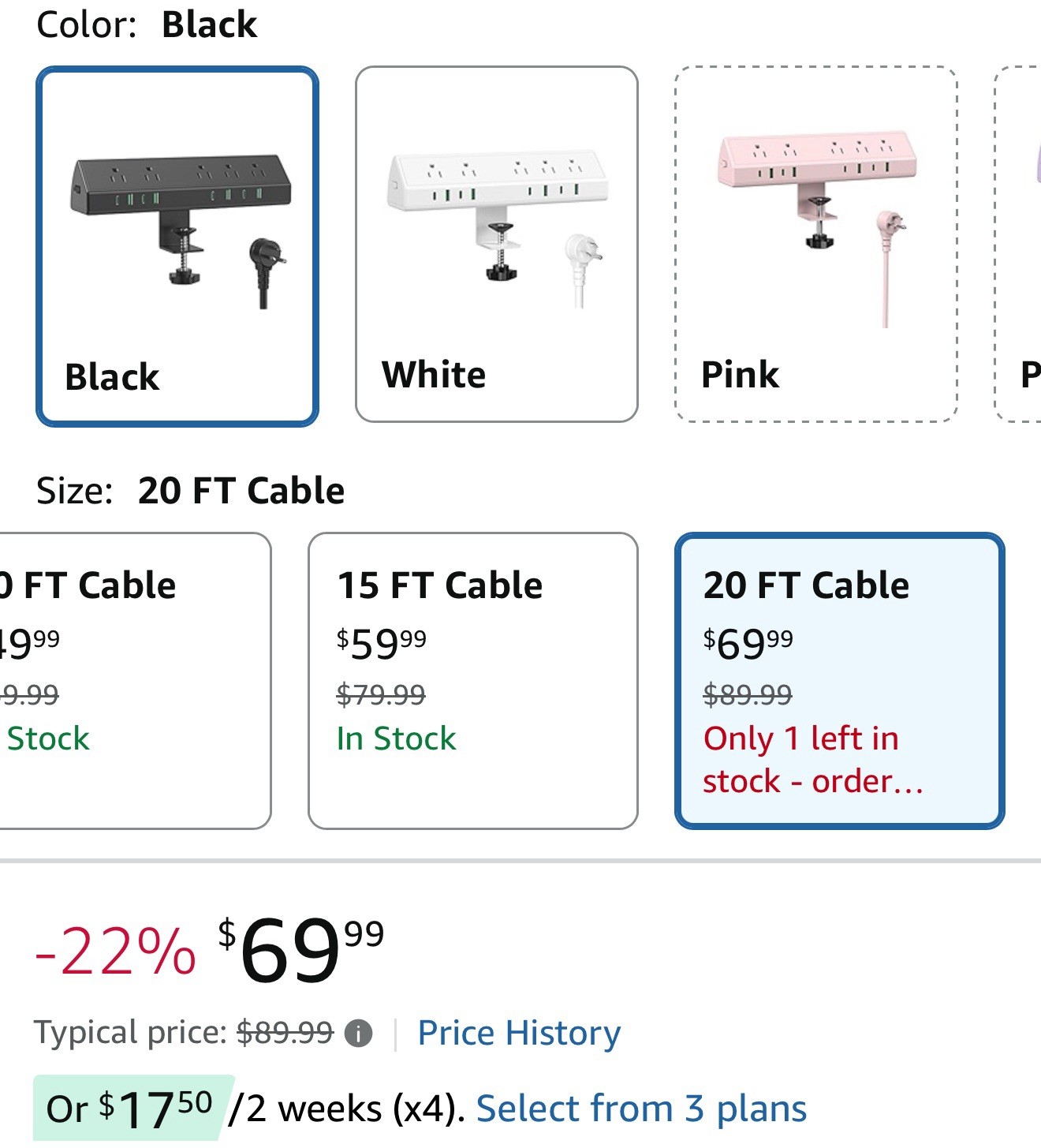Open the Price History link
The width and height of the screenshot is (1041, 1148).
pyautogui.click(x=518, y=1033)
